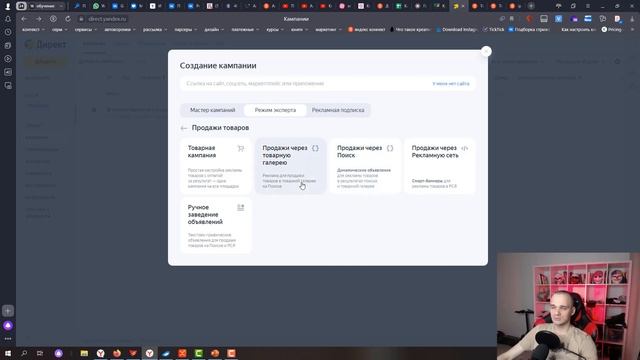640x360 pixels.
Task: Click the bookmark page icon in address bar
Action: click(x=512, y=19)
